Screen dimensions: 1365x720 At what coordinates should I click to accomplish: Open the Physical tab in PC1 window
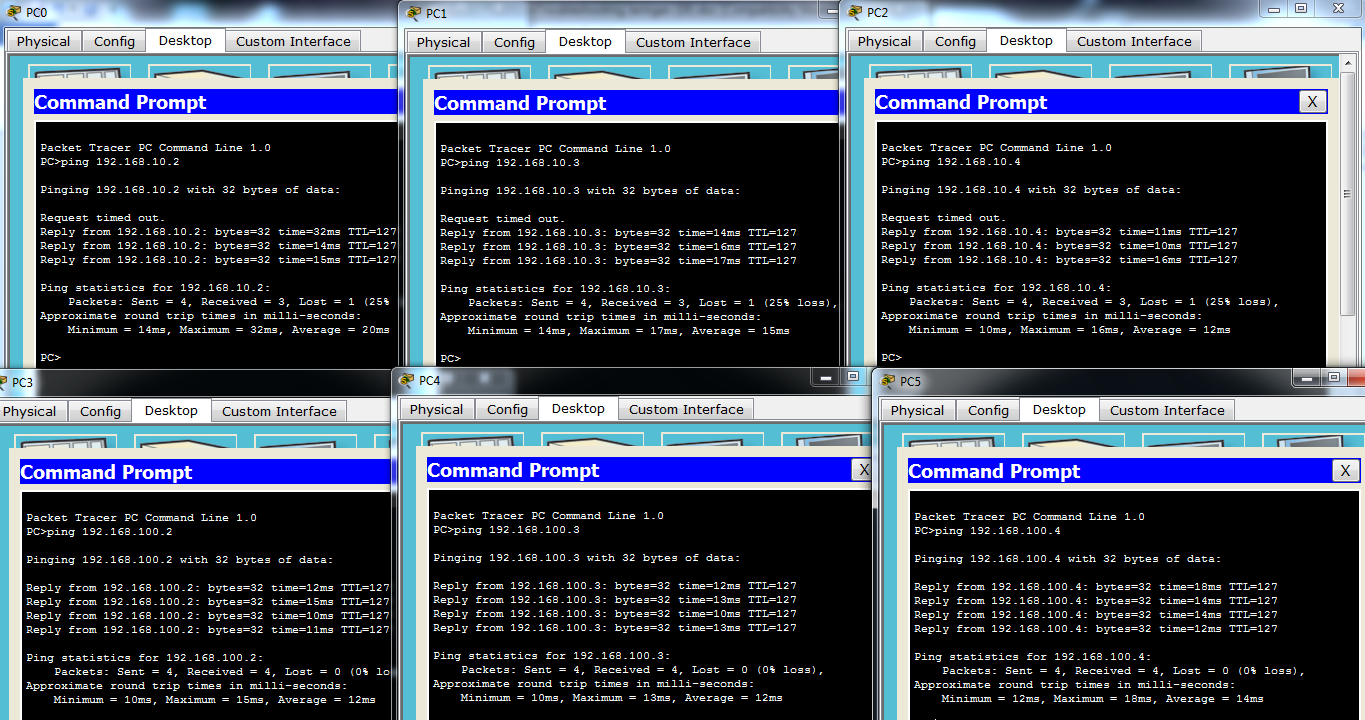tap(443, 43)
